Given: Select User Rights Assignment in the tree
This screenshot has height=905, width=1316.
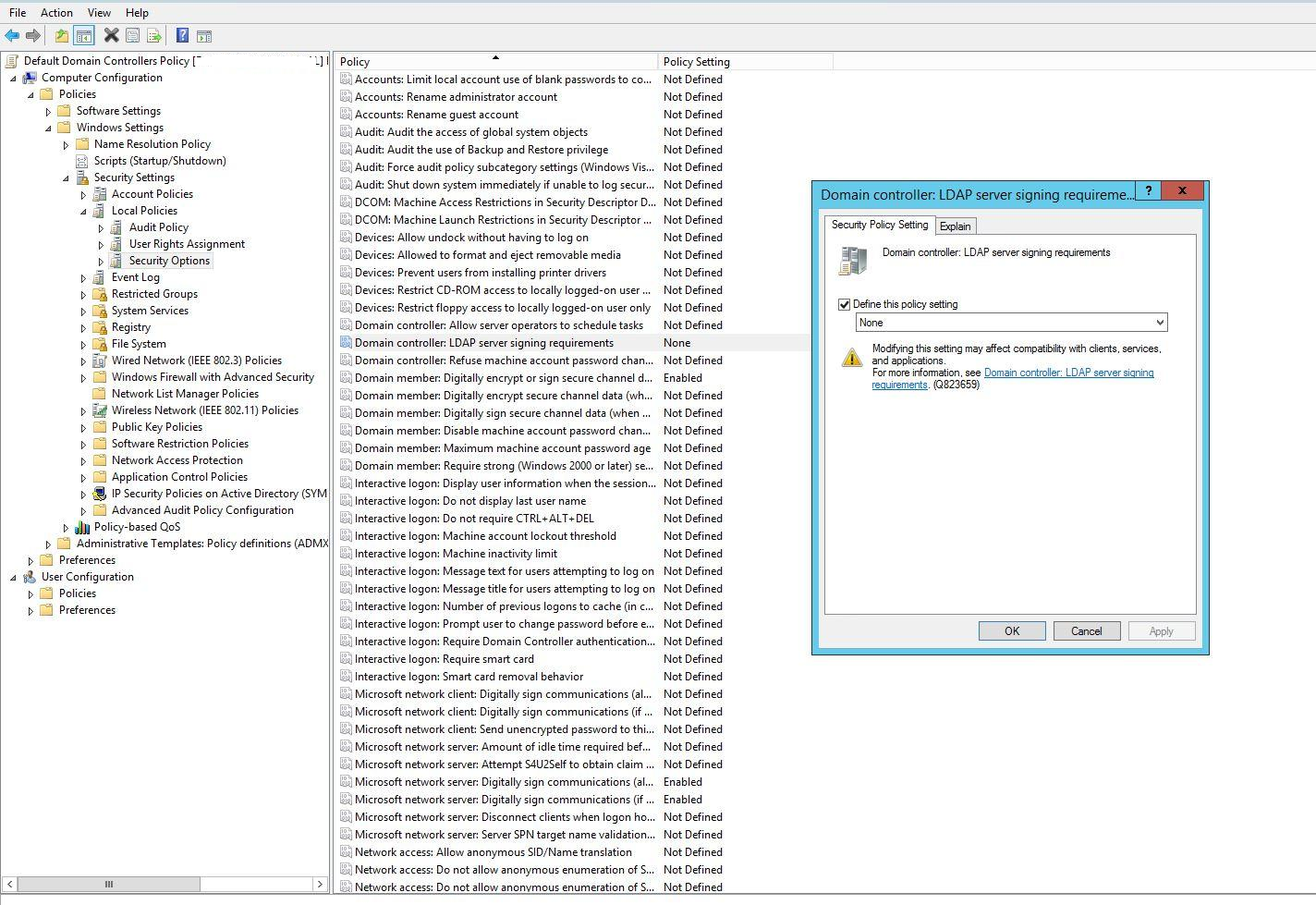Looking at the screenshot, I should pos(187,244).
